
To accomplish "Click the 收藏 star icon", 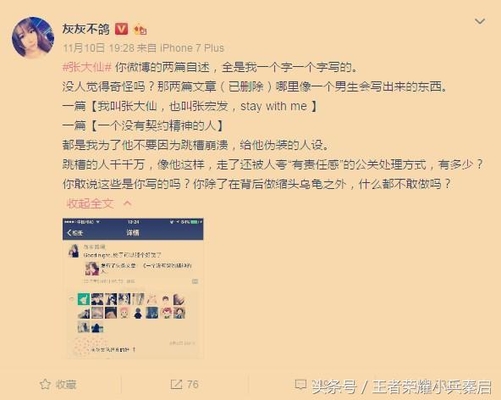I will (x=45, y=384).
